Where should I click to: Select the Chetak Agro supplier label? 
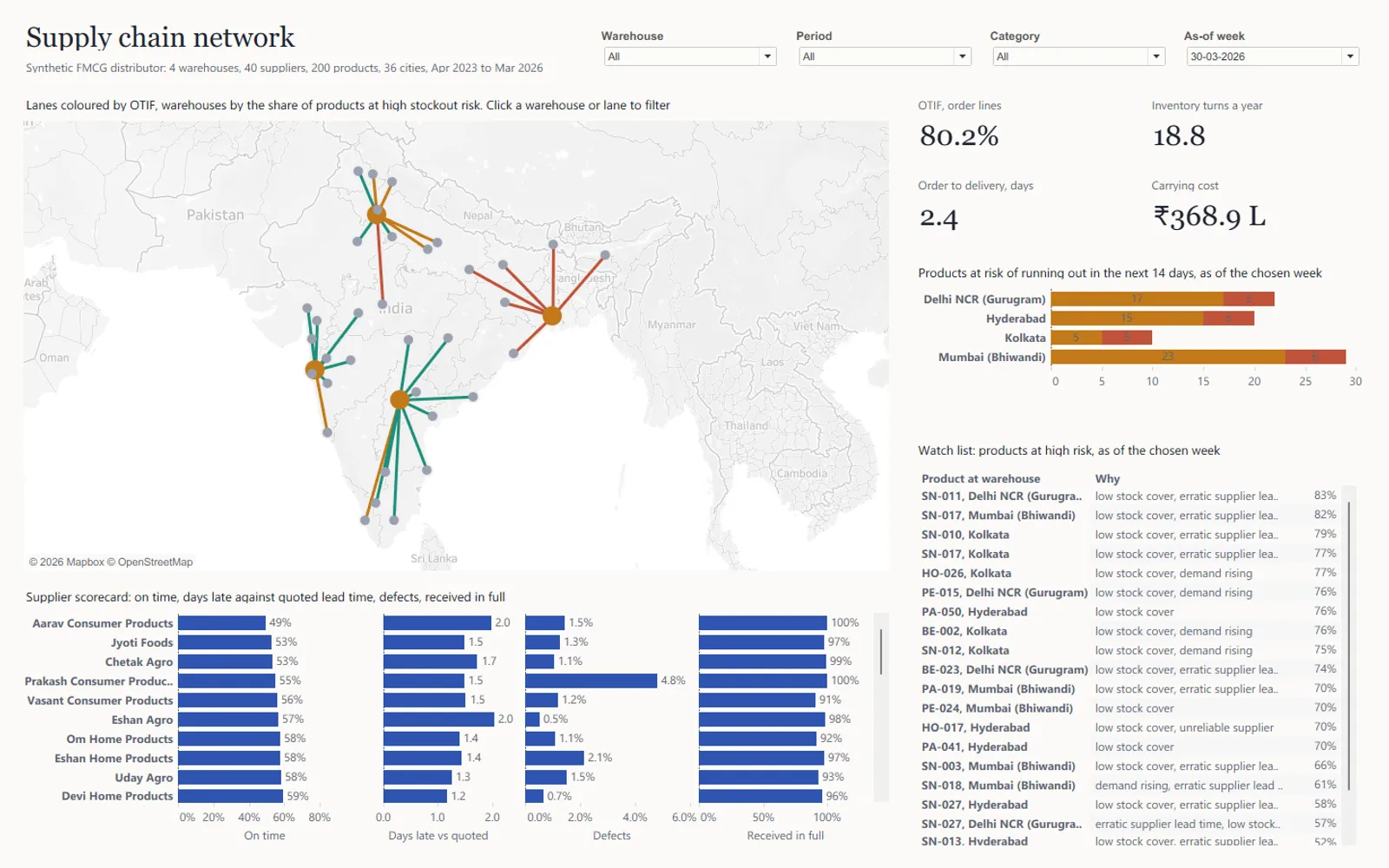tap(139, 661)
